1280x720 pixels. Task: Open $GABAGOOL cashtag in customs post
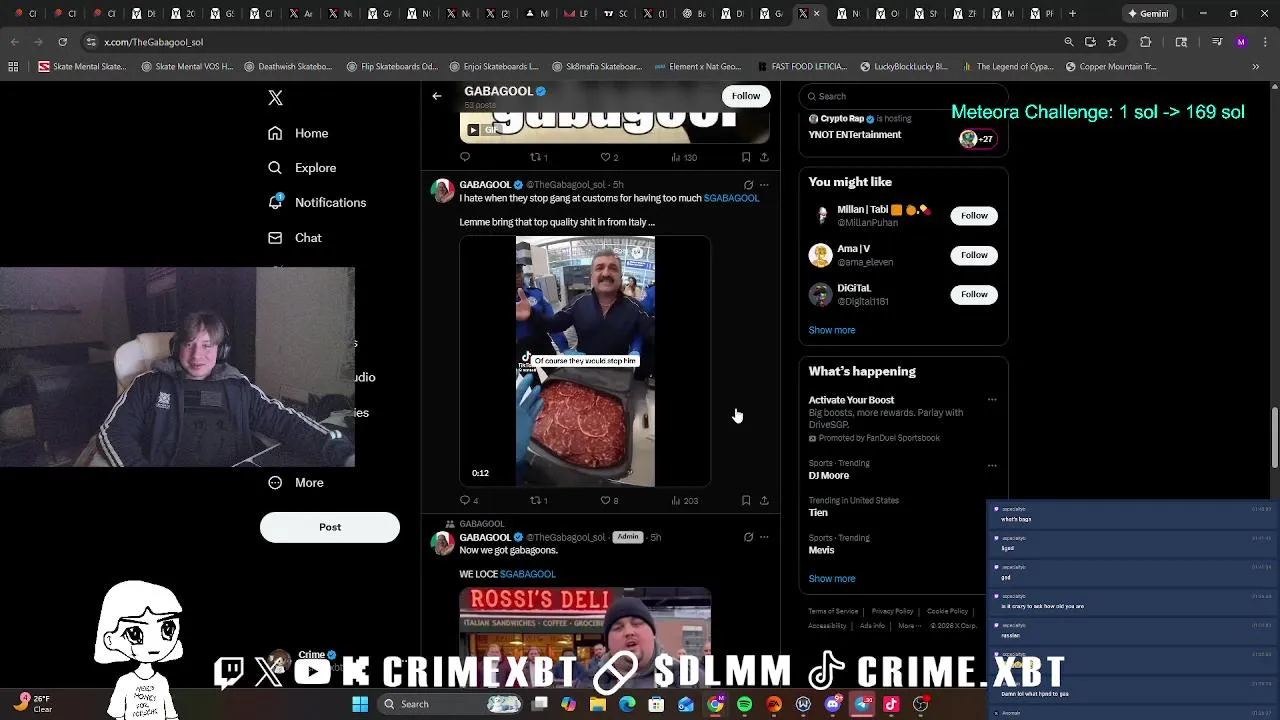[731, 198]
